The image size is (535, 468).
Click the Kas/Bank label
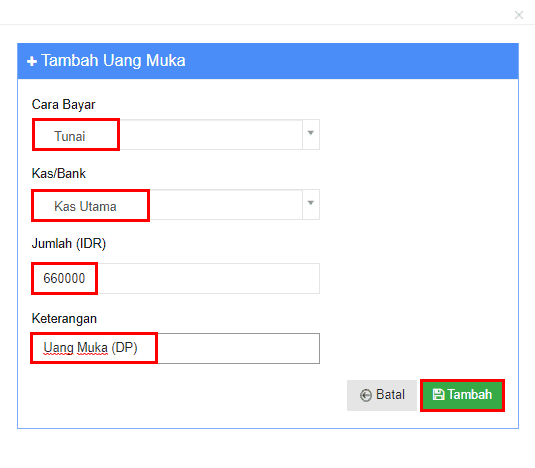click(x=59, y=173)
